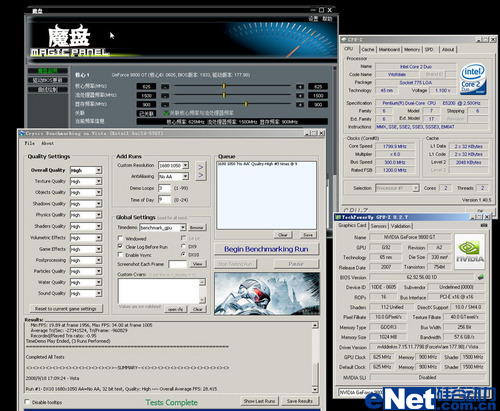The height and width of the screenshot is (411, 500).
Task: Open Water Quality dropdown
Action: [99, 283]
